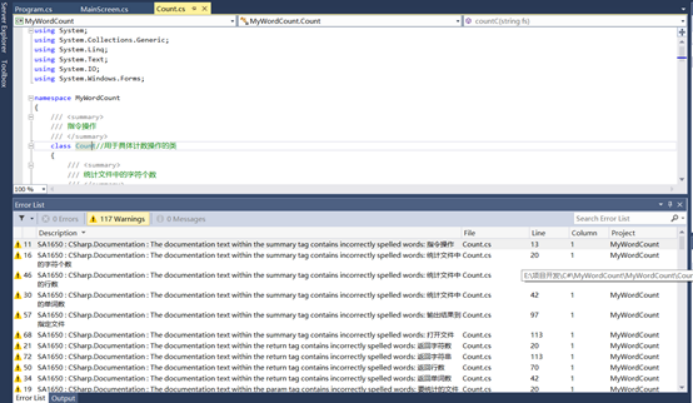Select warning 72 row in Error List
This screenshot has width=693, height=403.
[346, 357]
